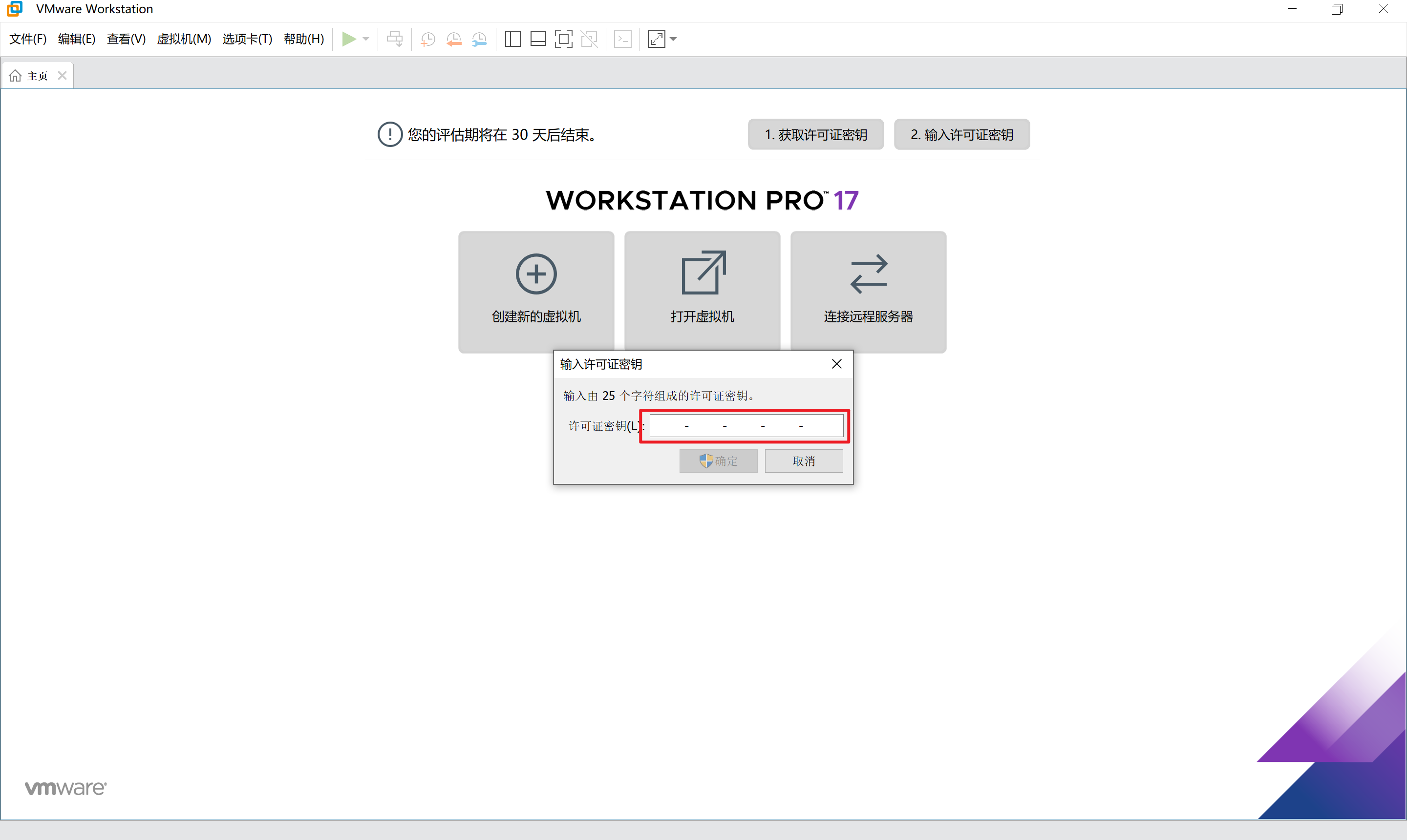Open the 虚拟机(M) menu
1407x840 pixels.
click(x=184, y=39)
